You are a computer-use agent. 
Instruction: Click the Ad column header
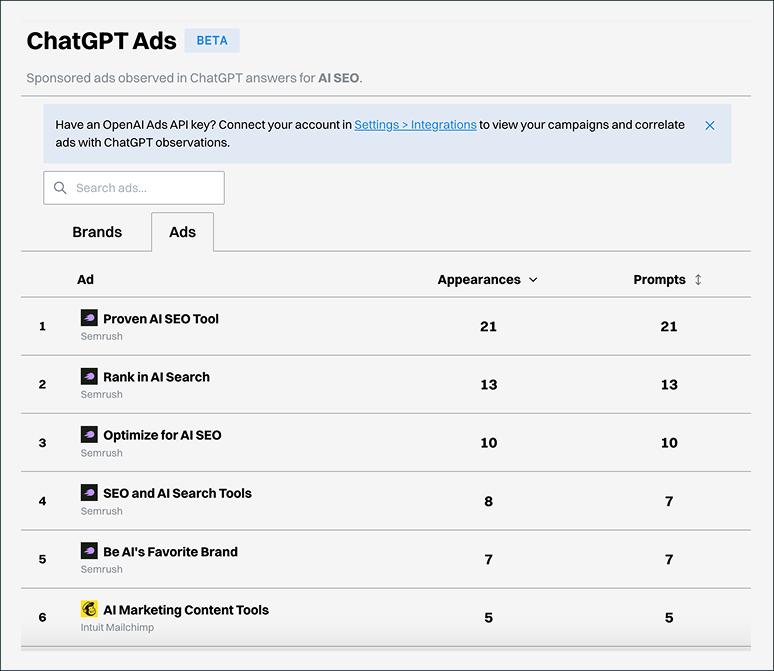click(85, 279)
